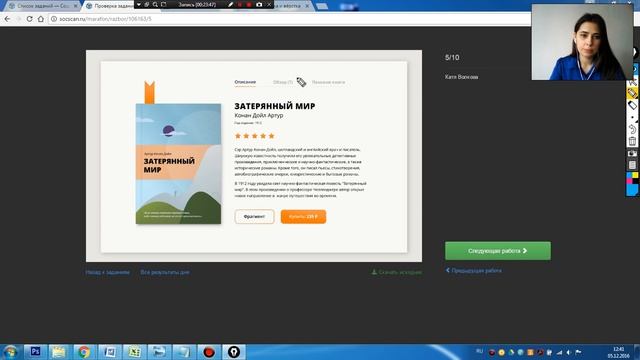Viewport: 640px width, 360px height.
Task: Click the five-star rating row
Action: [x=255, y=136]
